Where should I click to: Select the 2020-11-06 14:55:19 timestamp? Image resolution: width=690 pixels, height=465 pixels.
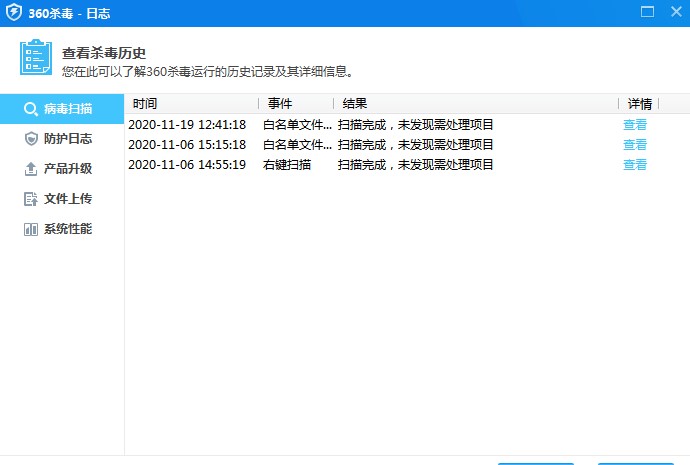click(187, 165)
